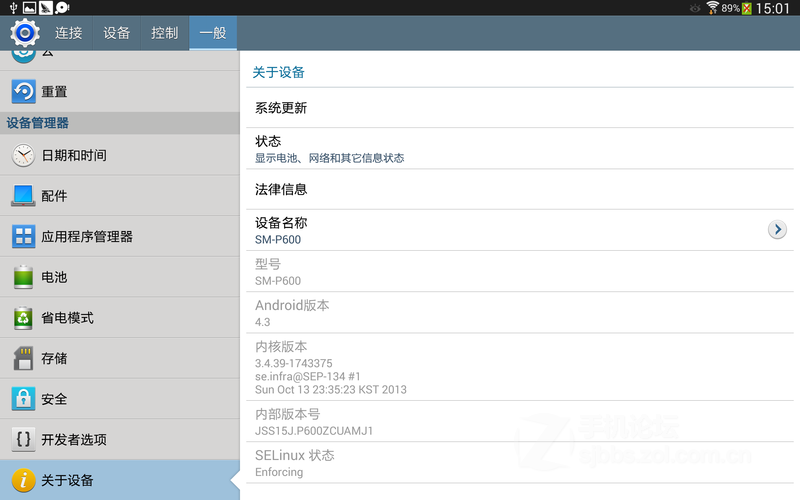Tap the chat bubble notification icon
This screenshot has width=800, height=500.
tap(62, 8)
